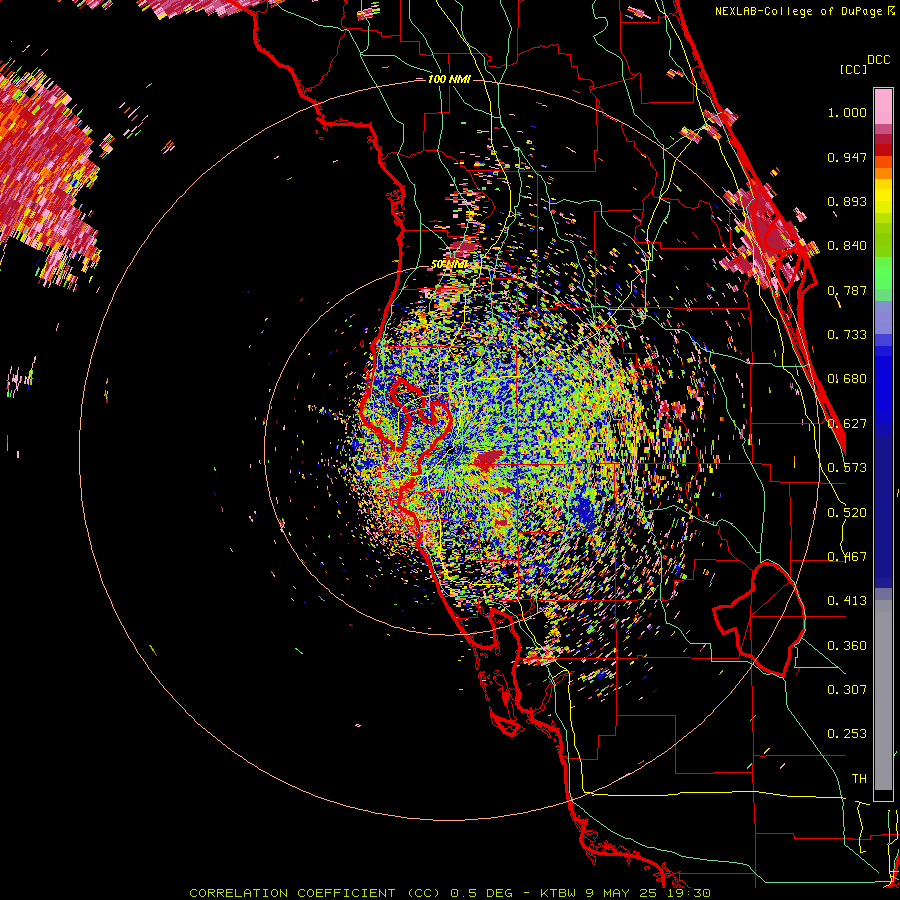This screenshot has width=900, height=900.
Task: Pick the lavender segment of the color bar
Action: click(x=883, y=317)
